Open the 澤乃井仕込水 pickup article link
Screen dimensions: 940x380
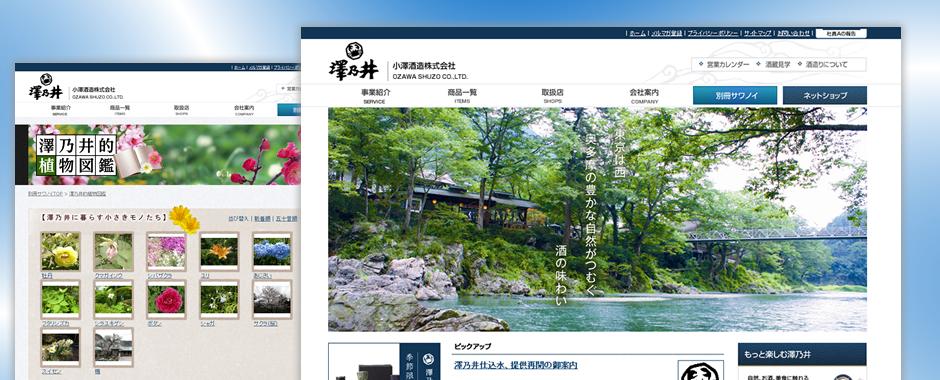pyautogui.click(x=516, y=365)
